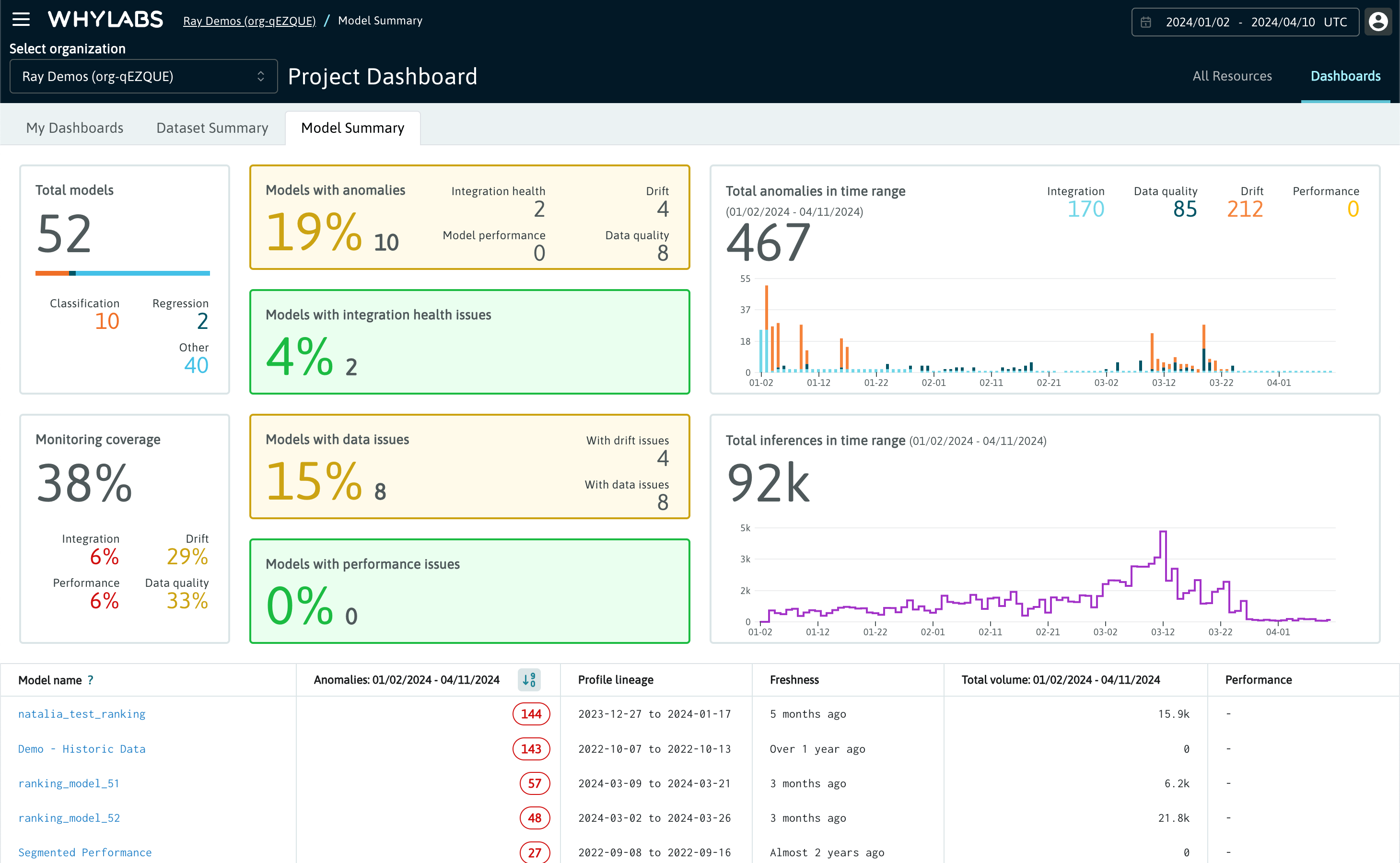Open the All Resources section

(1232, 76)
